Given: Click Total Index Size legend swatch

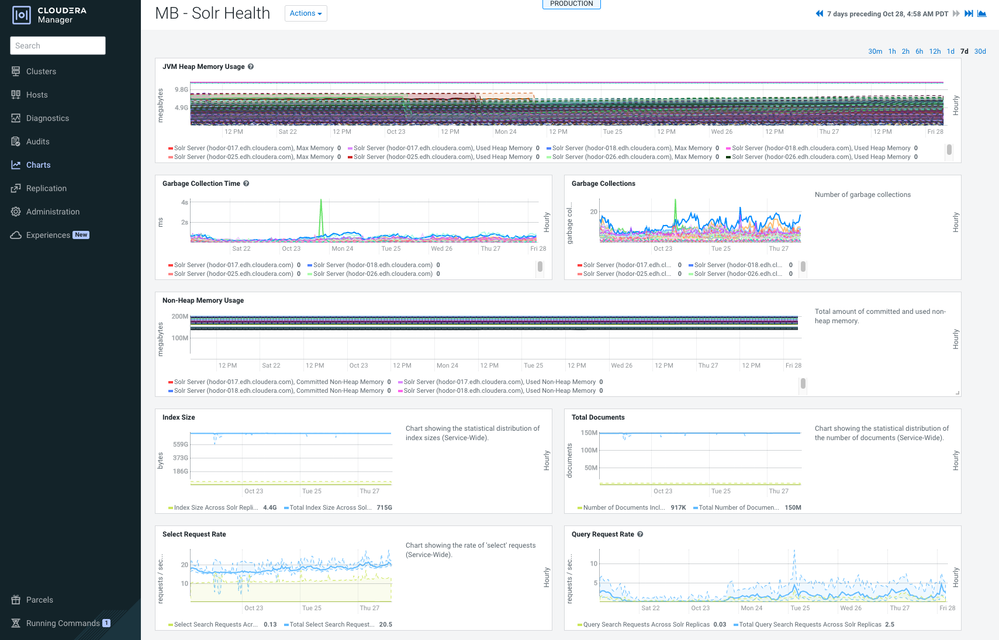Looking at the screenshot, I should [x=287, y=508].
